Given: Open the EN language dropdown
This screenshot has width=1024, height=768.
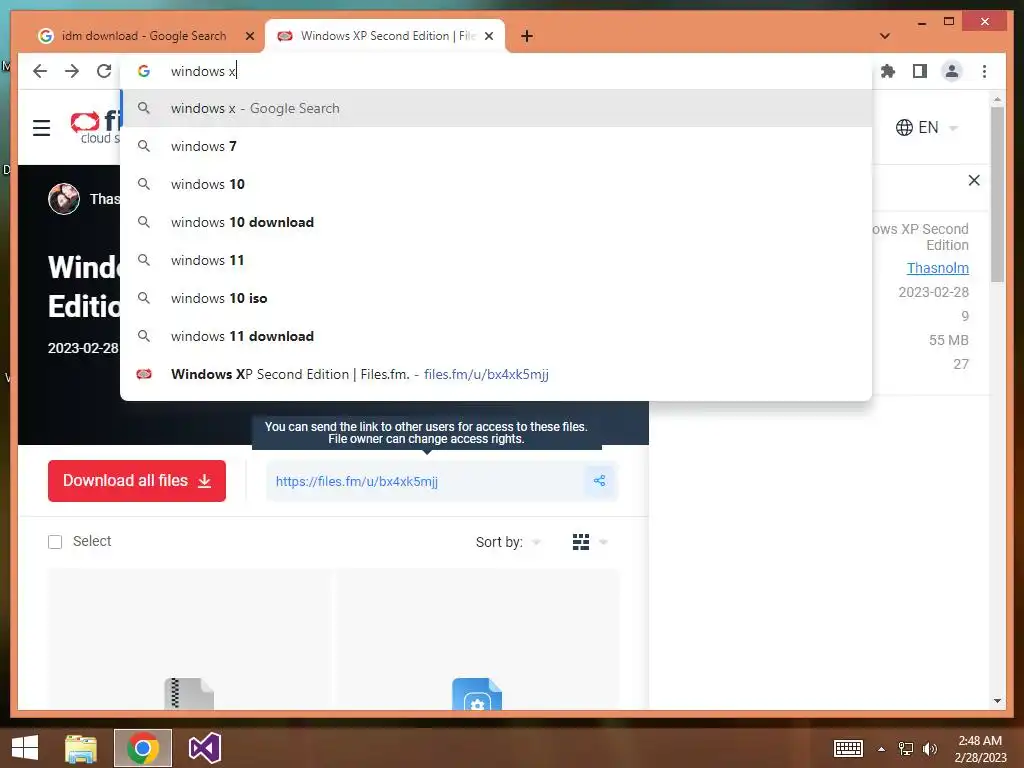Looking at the screenshot, I should click(927, 127).
